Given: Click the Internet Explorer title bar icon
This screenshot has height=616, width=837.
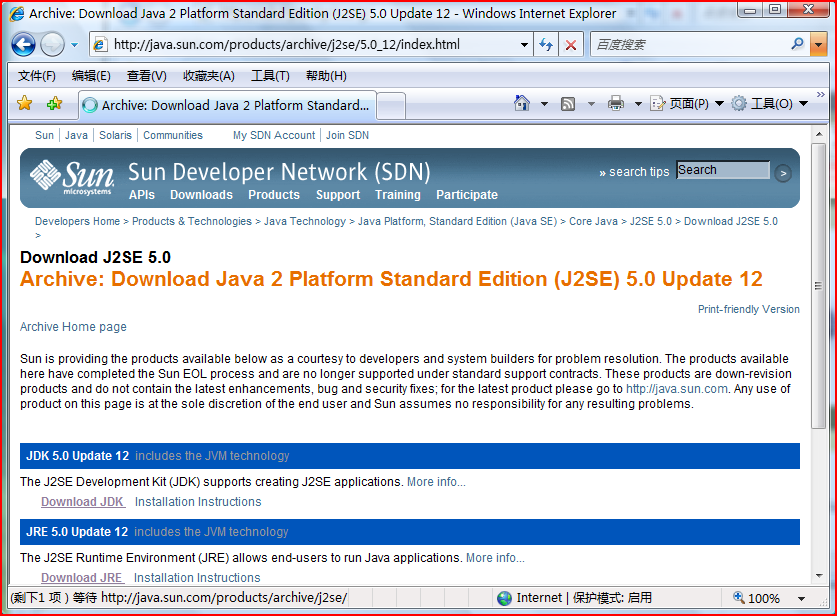Looking at the screenshot, I should tap(17, 13).
